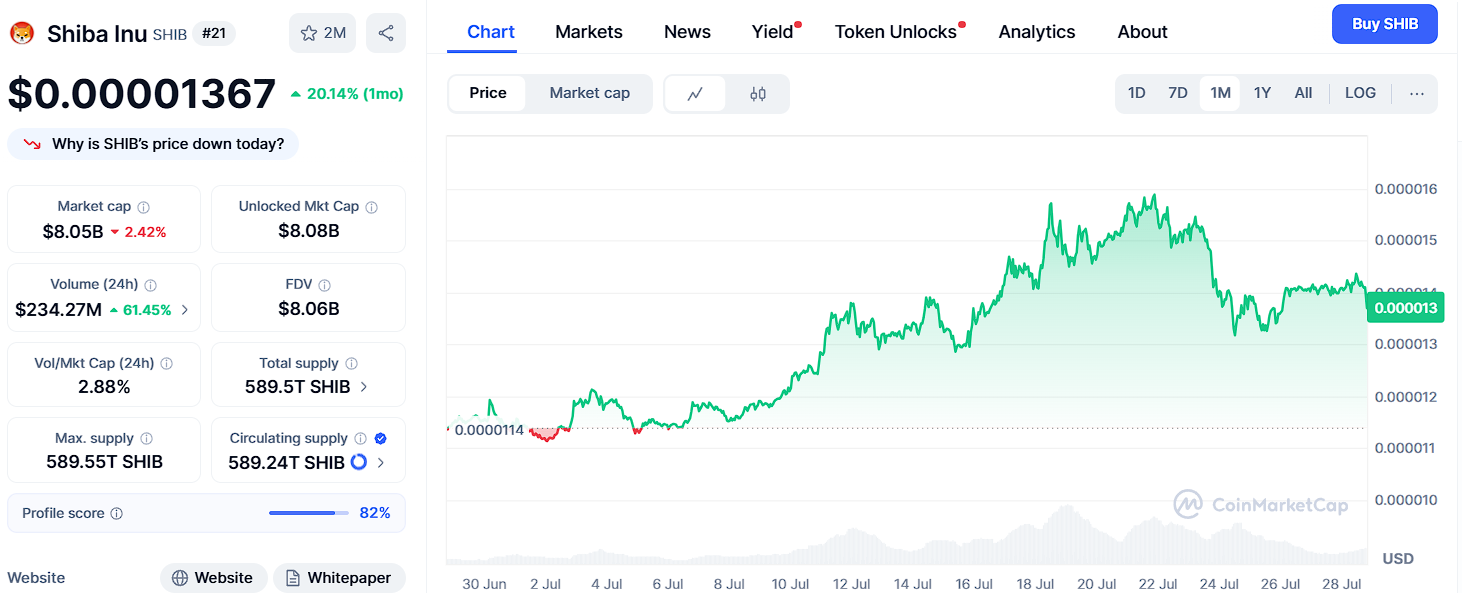
Task: Click the 2.88% Vol/Mkt Cap value
Action: [x=104, y=387]
